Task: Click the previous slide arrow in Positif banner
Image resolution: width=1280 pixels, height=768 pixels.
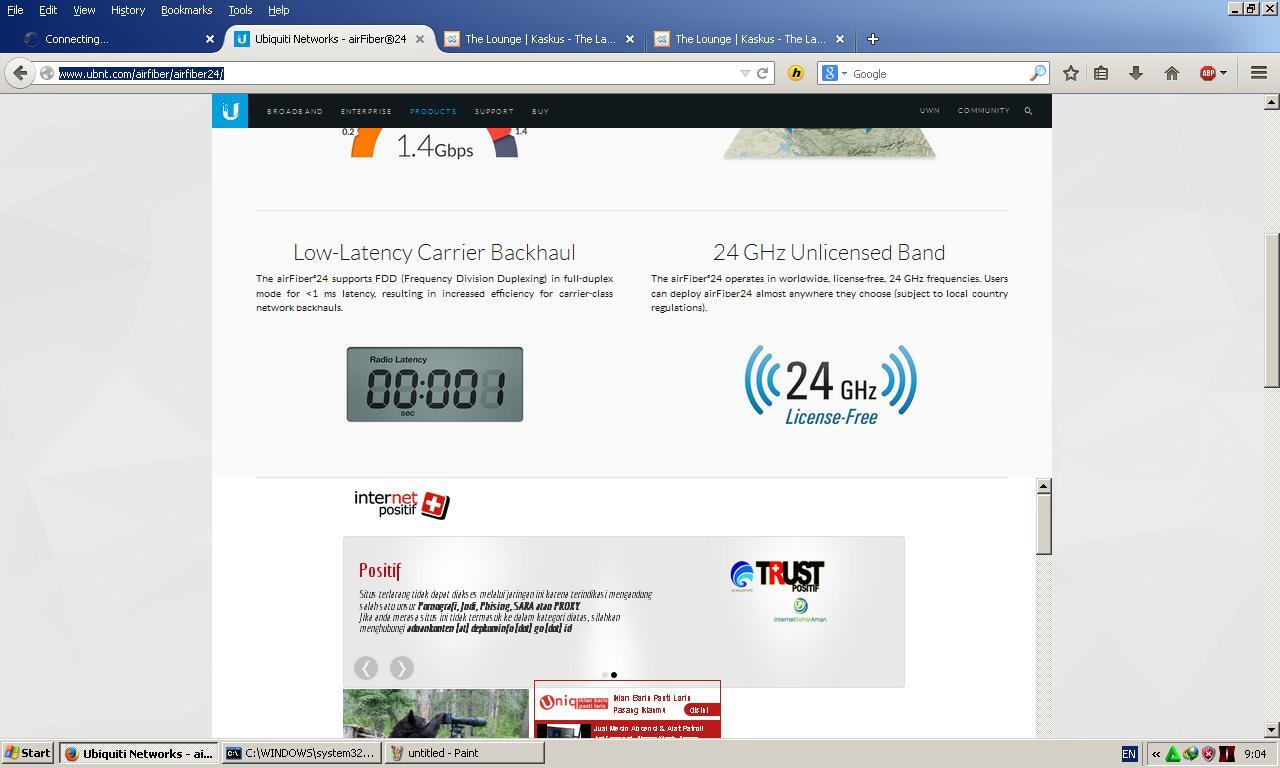Action: tap(366, 668)
